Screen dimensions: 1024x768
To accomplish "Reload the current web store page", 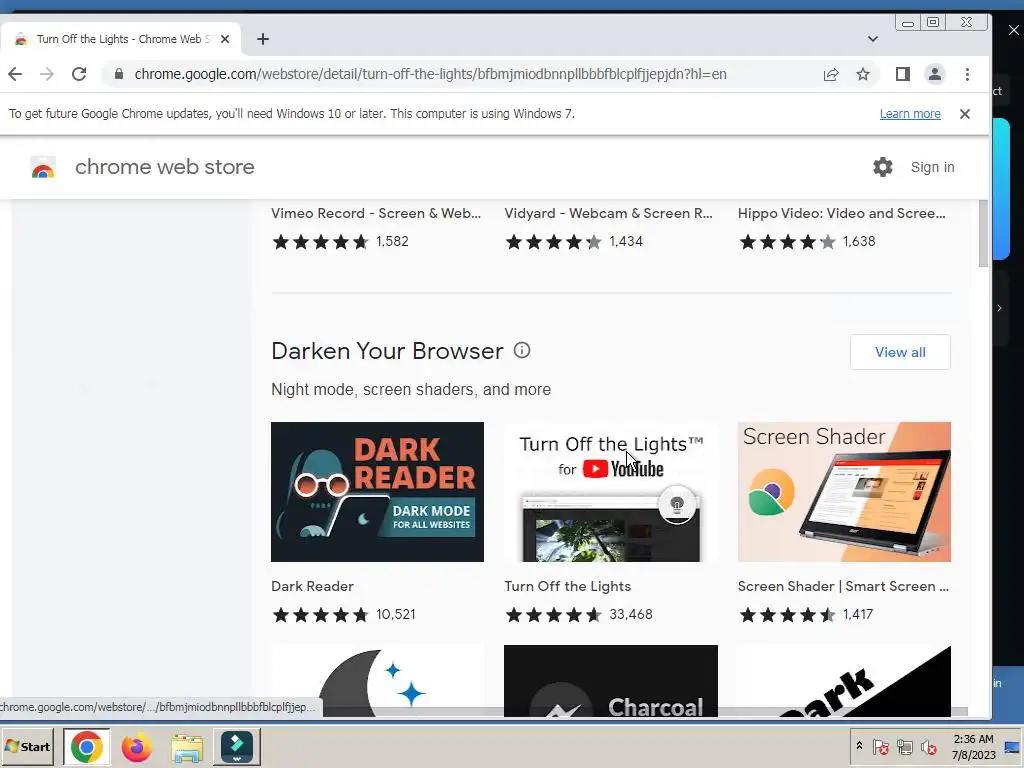I will tap(79, 74).
